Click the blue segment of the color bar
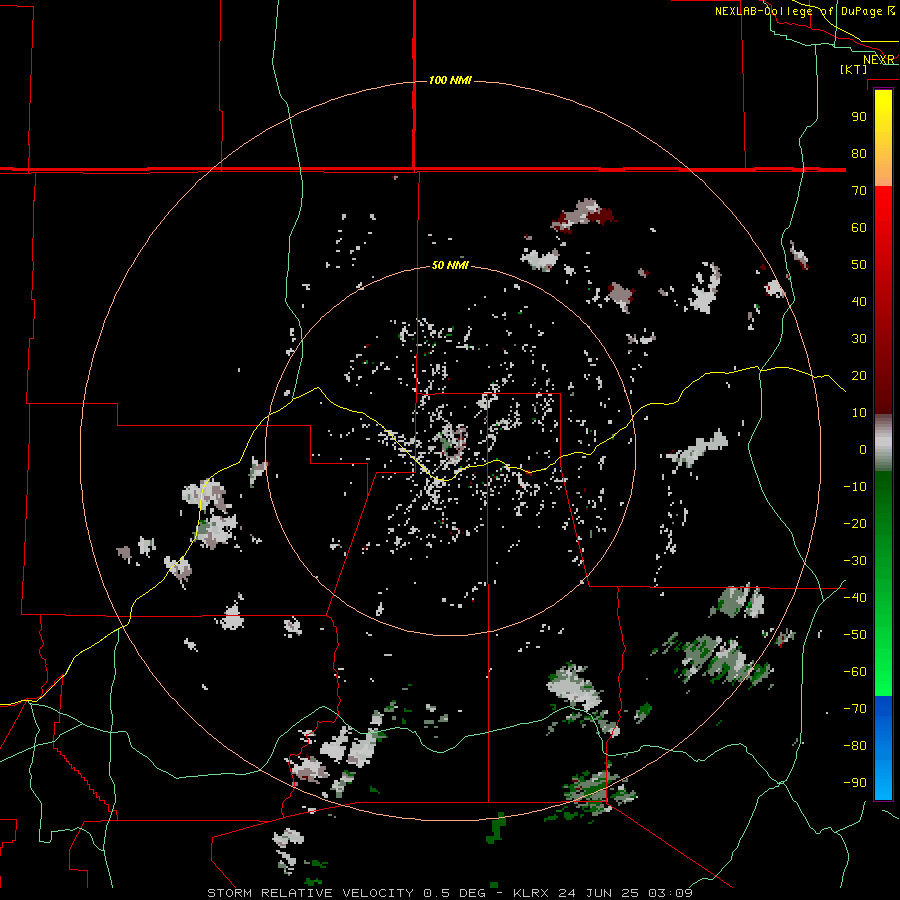The width and height of the screenshot is (900, 900). click(883, 748)
